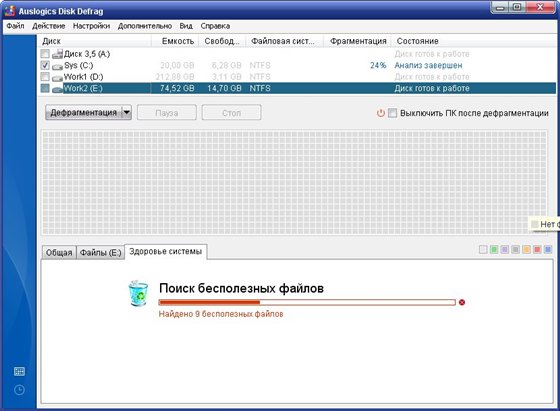
Task: Click the drive icon next to Work2 (E:)
Action: [x=57, y=89]
